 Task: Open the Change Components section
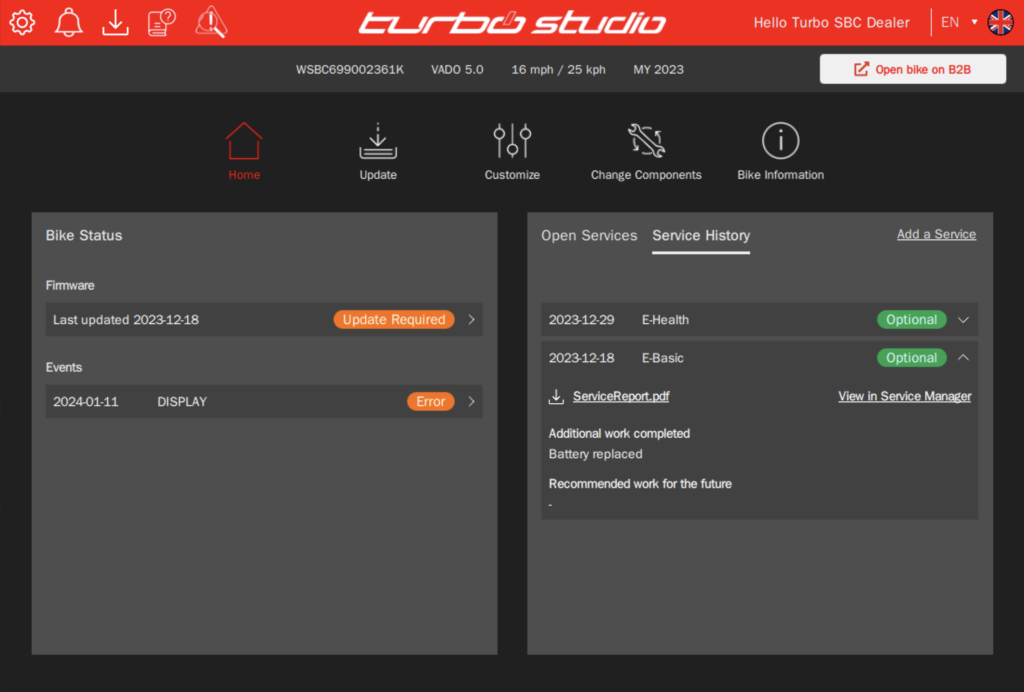tap(646, 152)
